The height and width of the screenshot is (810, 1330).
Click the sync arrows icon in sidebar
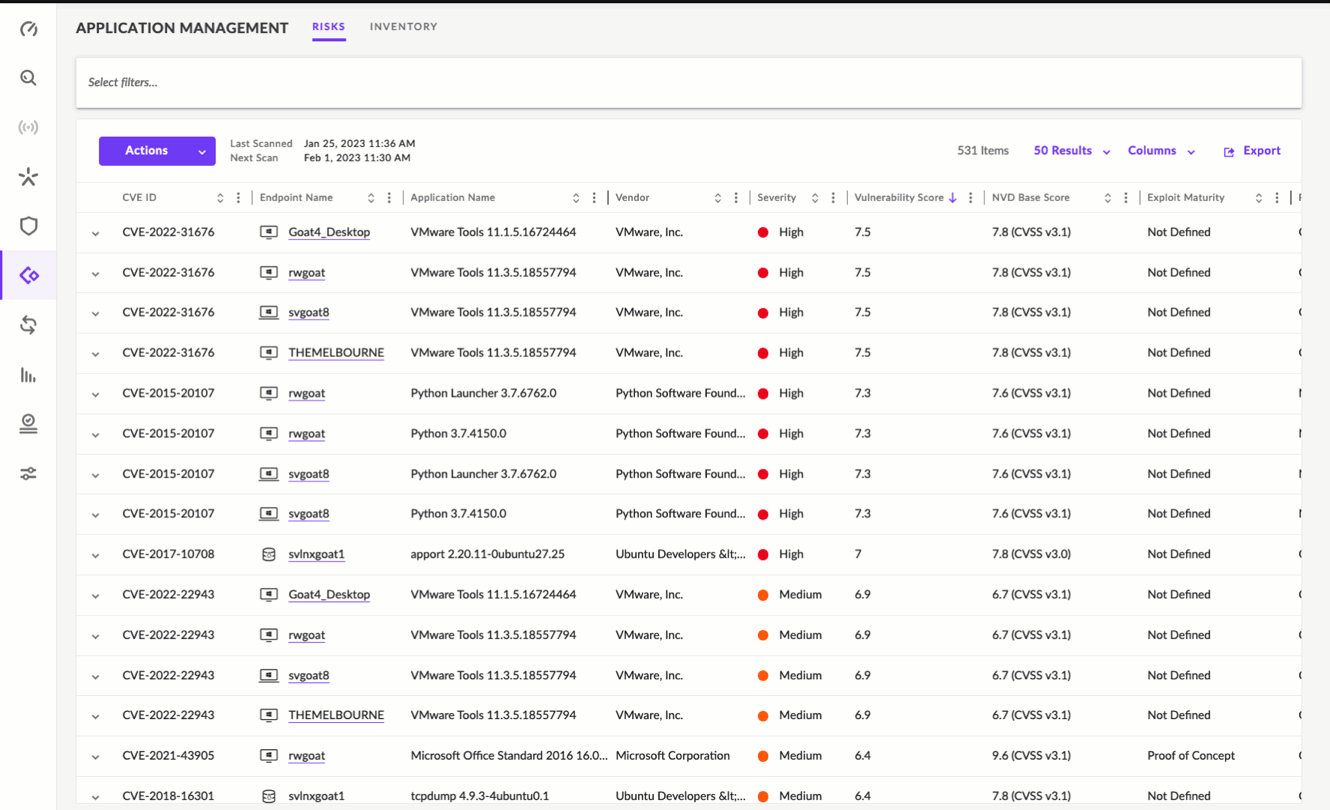click(x=28, y=325)
